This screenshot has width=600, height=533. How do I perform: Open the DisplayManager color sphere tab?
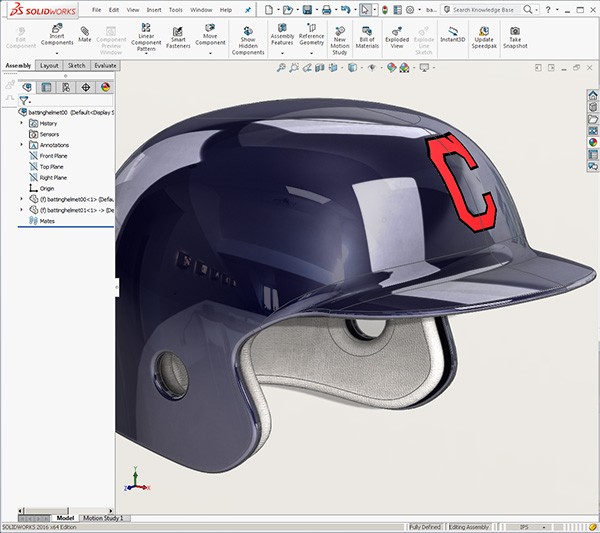[x=105, y=87]
